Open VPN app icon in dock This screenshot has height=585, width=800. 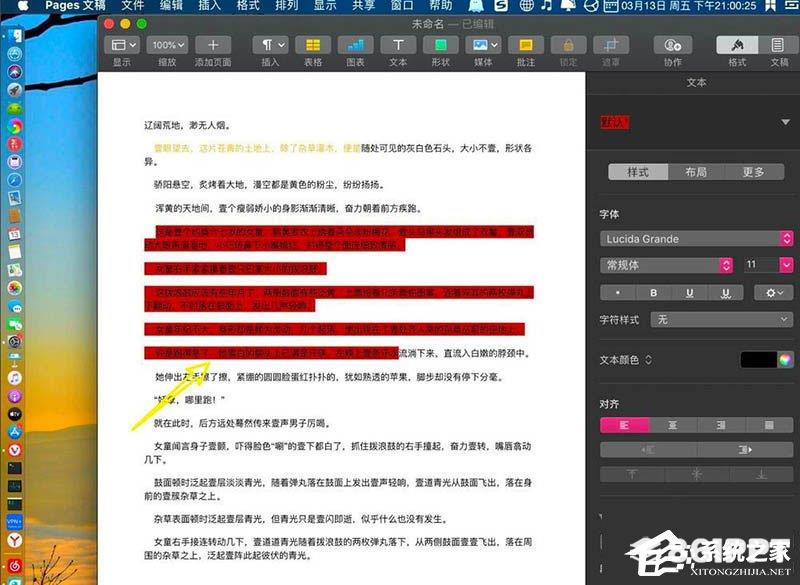pos(15,522)
